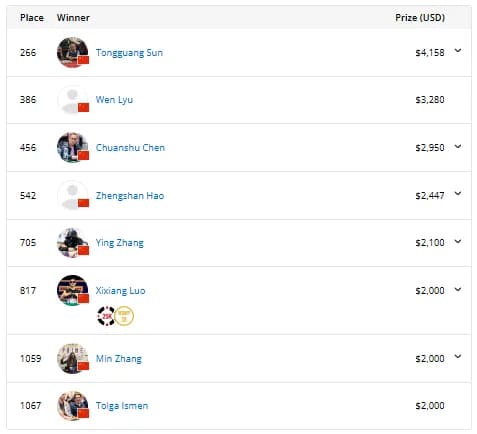Expand Zhengshan Hao's prize details chevron
The image size is (477, 434).
[458, 193]
